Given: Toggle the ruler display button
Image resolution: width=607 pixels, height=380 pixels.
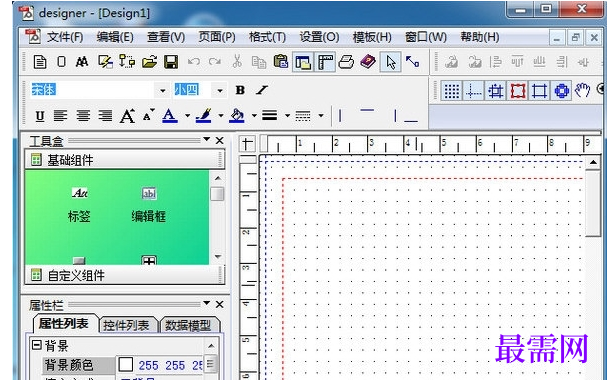Looking at the screenshot, I should click(x=325, y=62).
